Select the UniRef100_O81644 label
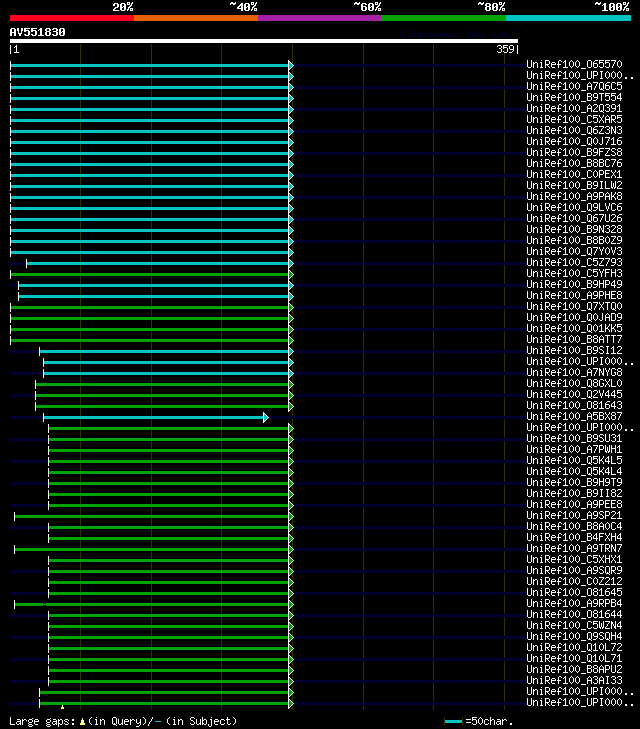 (574, 615)
